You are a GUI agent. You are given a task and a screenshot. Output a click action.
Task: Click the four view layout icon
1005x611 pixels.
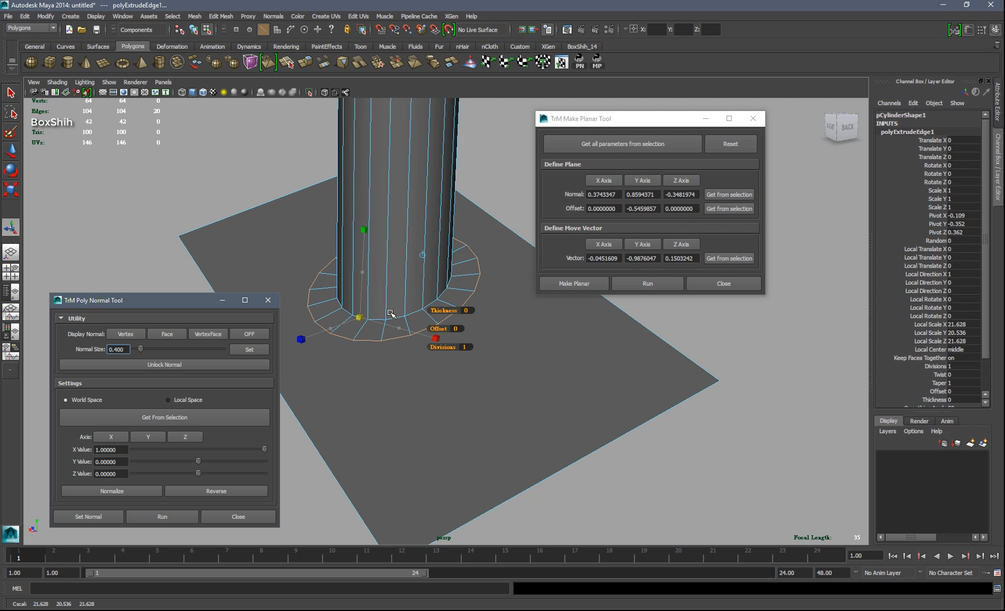pyautogui.click(x=10, y=272)
